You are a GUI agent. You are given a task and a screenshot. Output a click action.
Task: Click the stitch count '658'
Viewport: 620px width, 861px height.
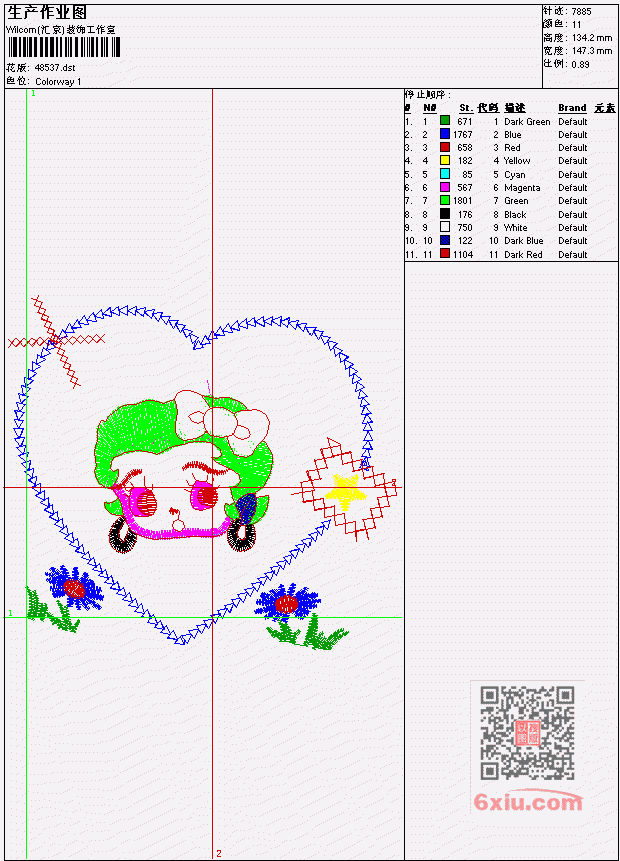click(465, 148)
